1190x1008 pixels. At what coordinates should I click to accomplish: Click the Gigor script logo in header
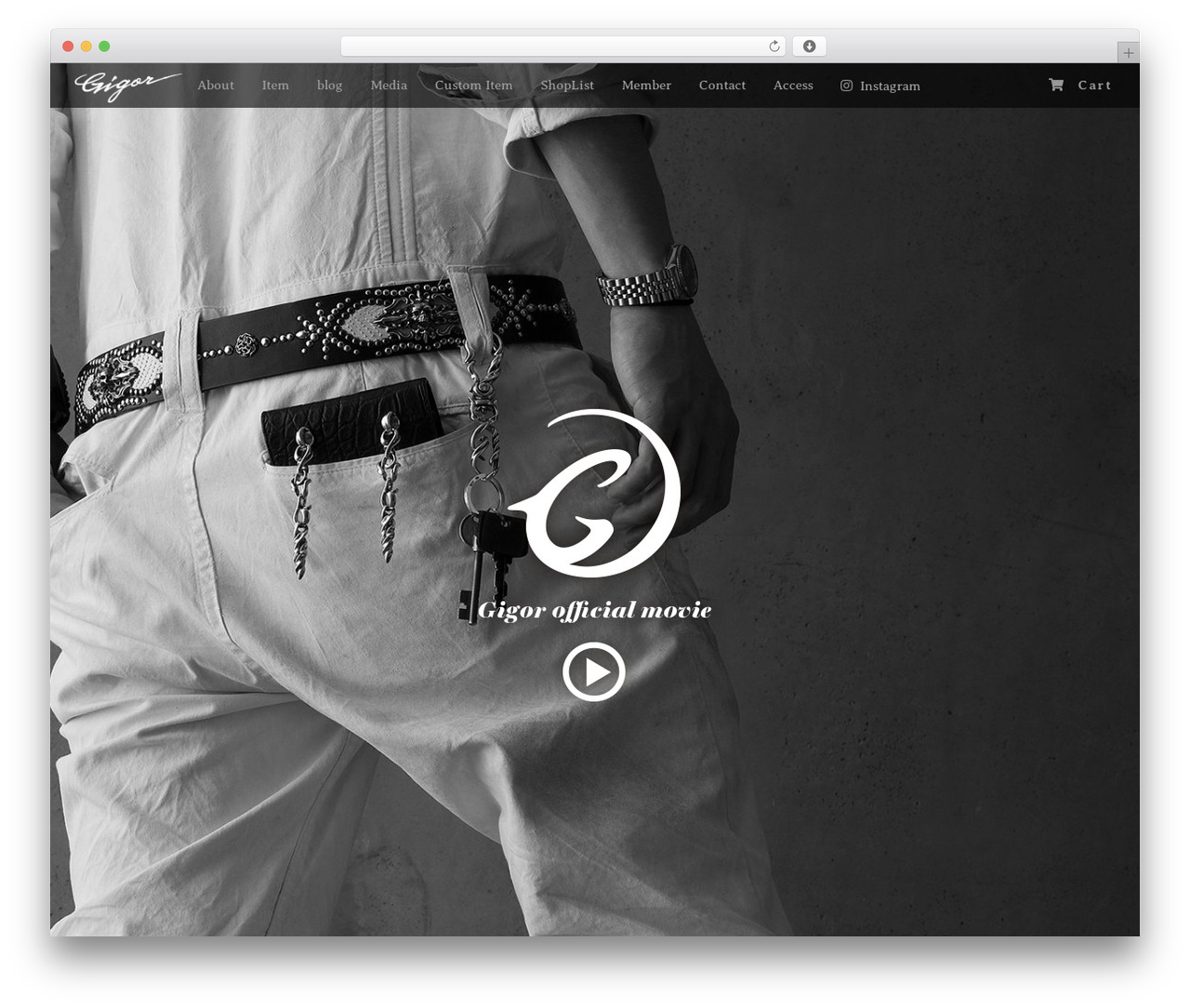(x=127, y=86)
